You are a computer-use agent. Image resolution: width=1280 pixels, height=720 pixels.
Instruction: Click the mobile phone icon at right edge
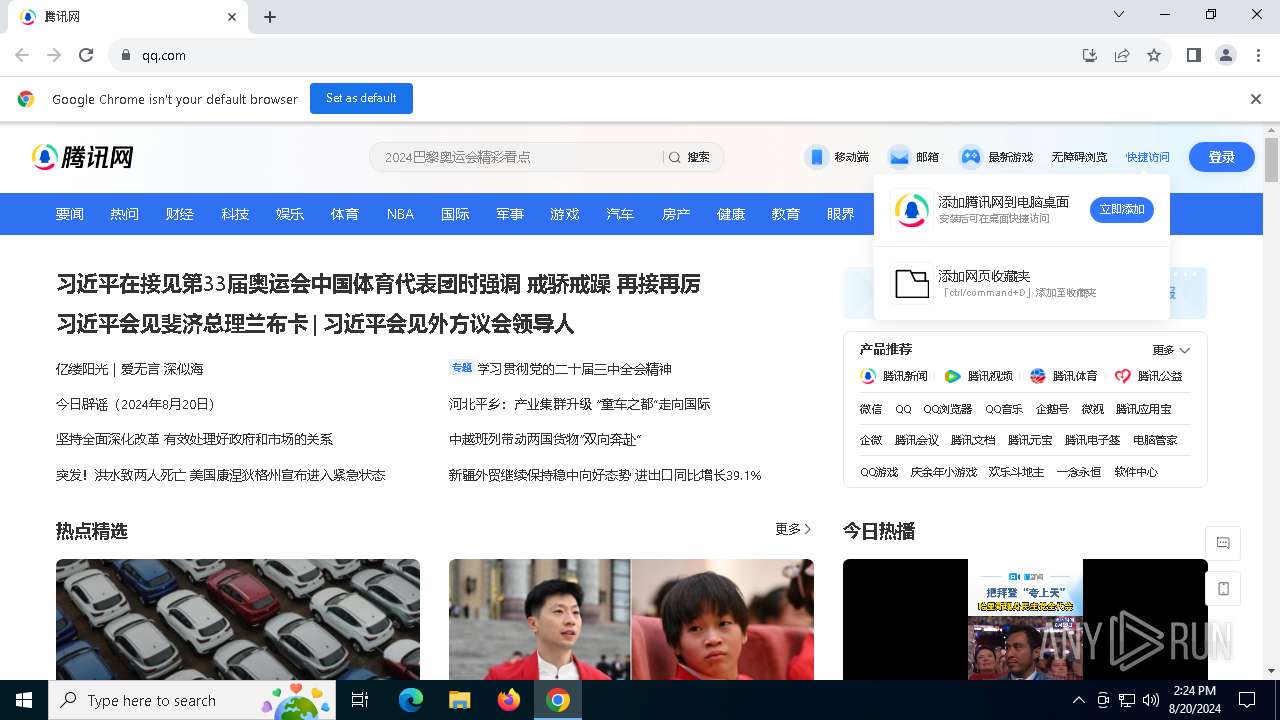coord(1223,589)
